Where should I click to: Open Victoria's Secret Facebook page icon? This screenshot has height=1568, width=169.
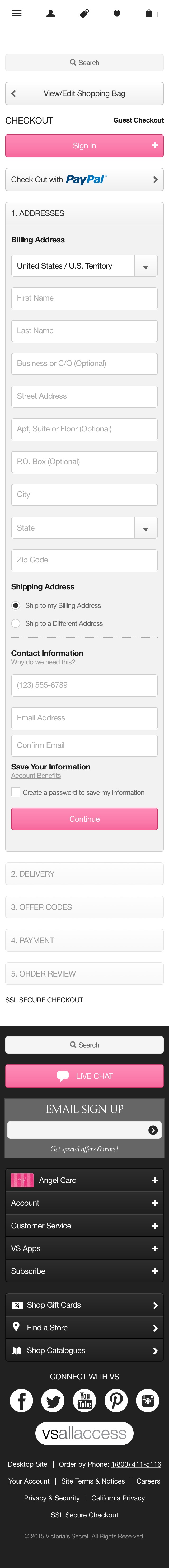tap(21, 1401)
